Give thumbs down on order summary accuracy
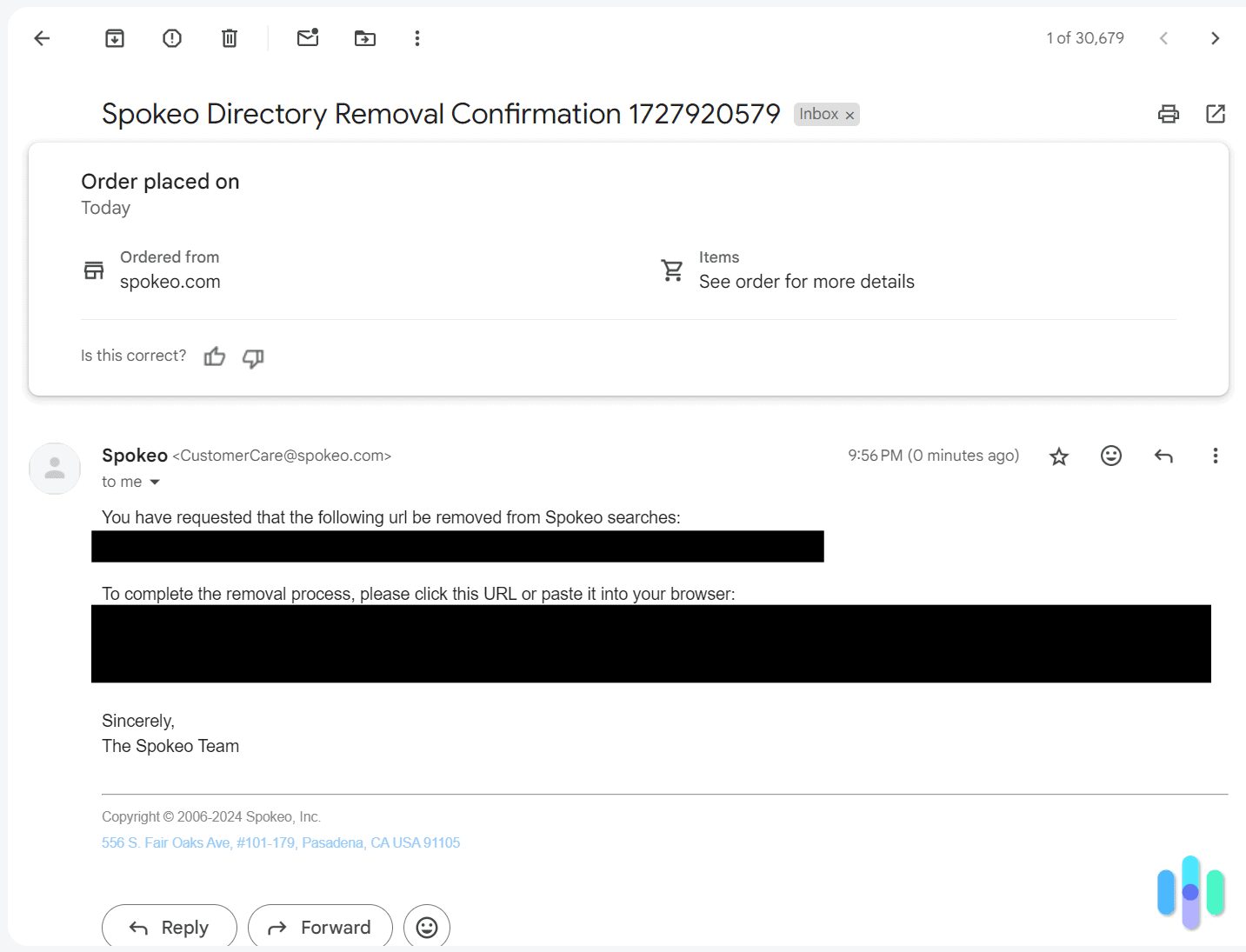The width and height of the screenshot is (1246, 952). (x=252, y=358)
